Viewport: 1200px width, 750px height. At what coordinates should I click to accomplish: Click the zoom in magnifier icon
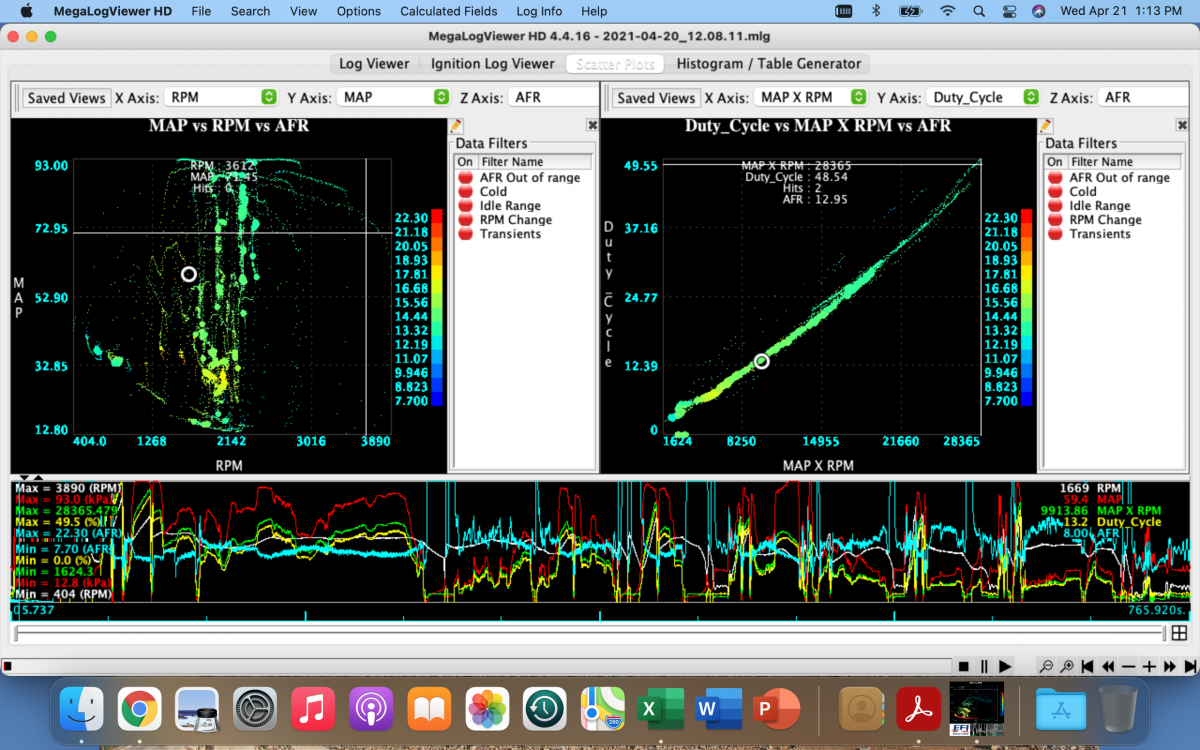[x=1067, y=666]
